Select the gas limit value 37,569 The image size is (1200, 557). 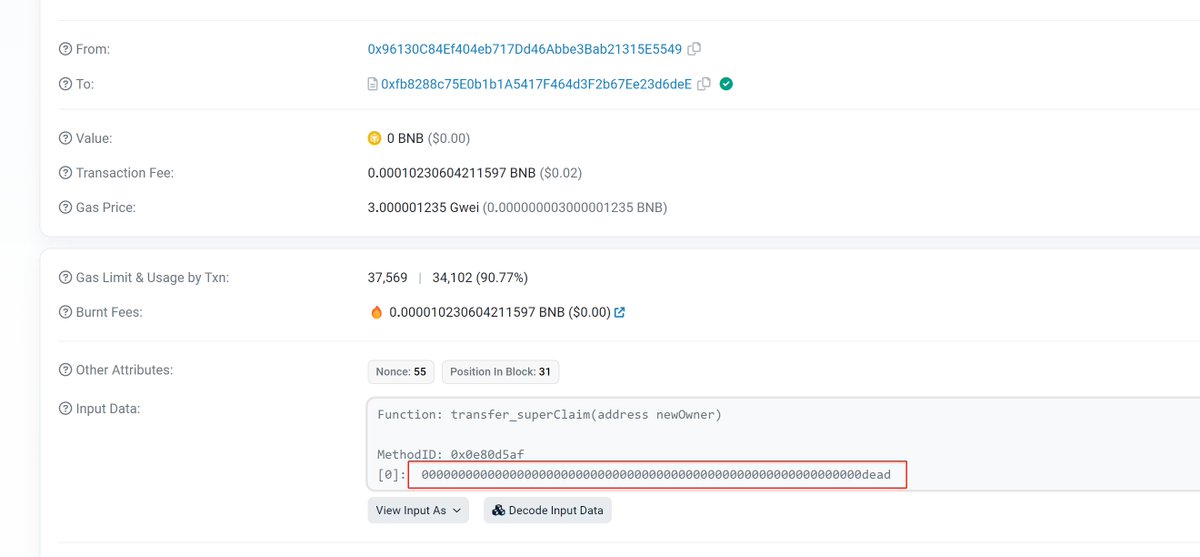(x=388, y=277)
